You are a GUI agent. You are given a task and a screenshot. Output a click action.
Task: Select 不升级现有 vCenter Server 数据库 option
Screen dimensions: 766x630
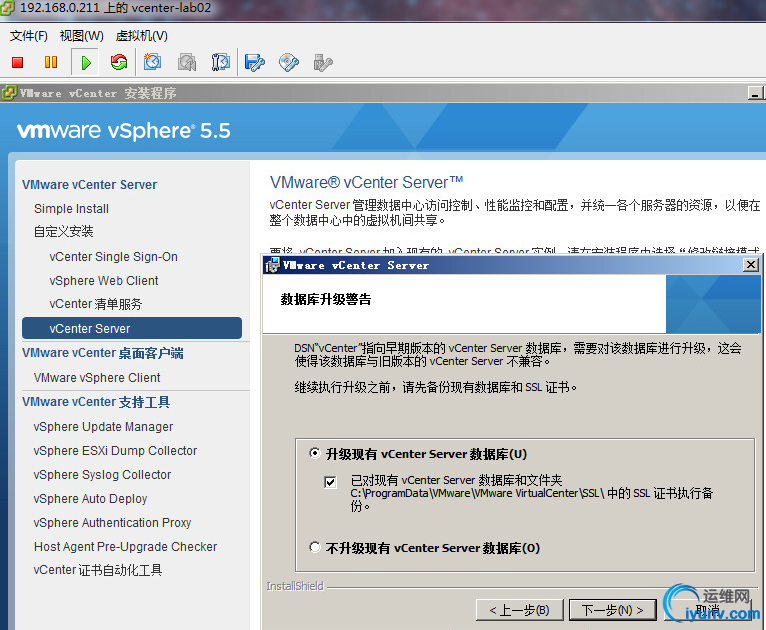[x=315, y=547]
